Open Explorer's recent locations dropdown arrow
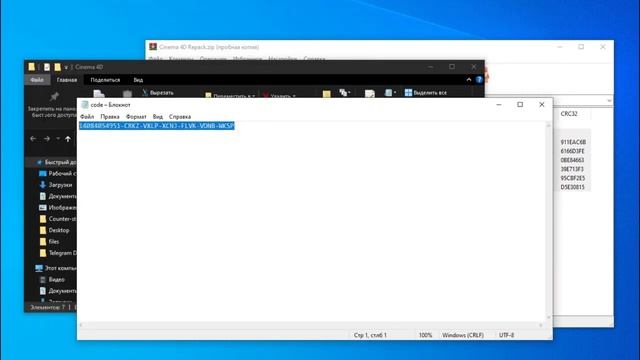This screenshot has width=640, height=360. (x=58, y=139)
